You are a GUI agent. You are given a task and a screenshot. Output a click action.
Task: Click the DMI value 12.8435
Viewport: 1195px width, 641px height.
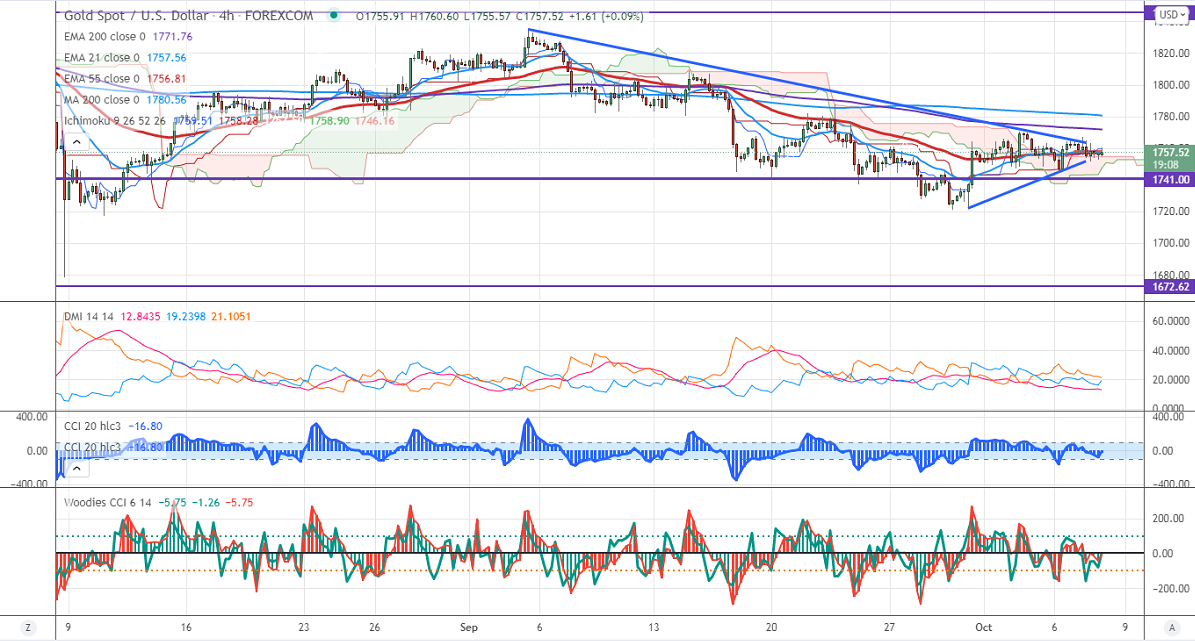tap(140, 316)
